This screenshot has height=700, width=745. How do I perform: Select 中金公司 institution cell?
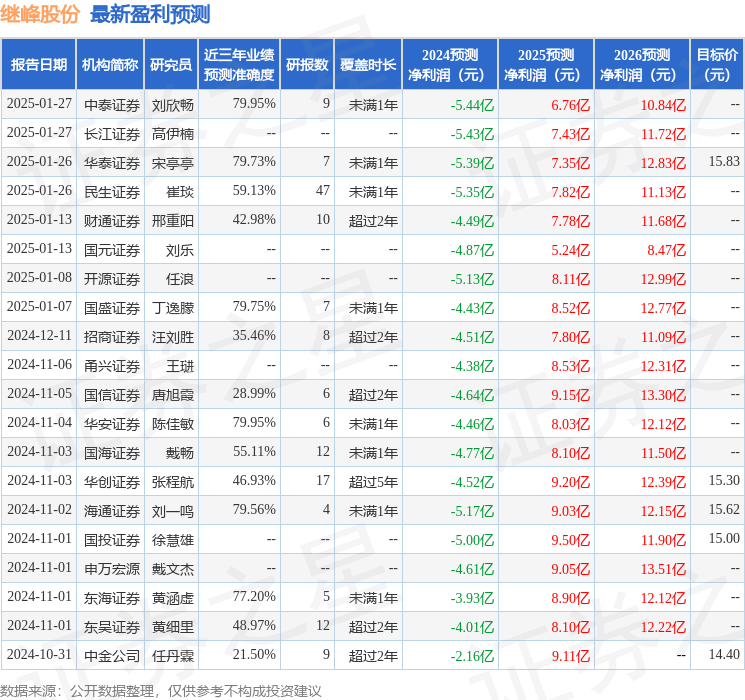(x=112, y=656)
